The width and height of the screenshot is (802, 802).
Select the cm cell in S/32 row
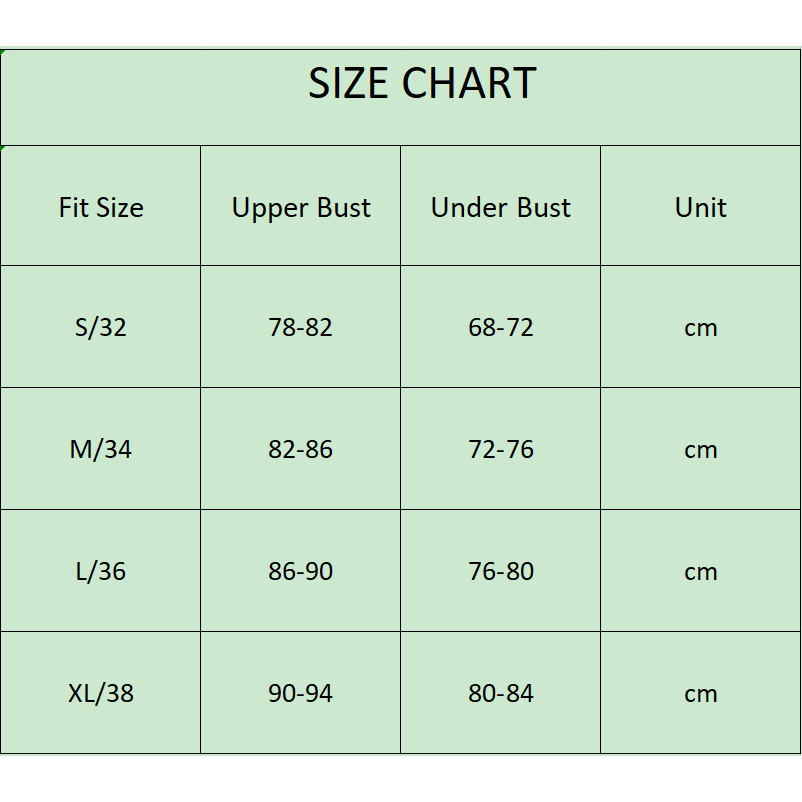click(x=700, y=327)
